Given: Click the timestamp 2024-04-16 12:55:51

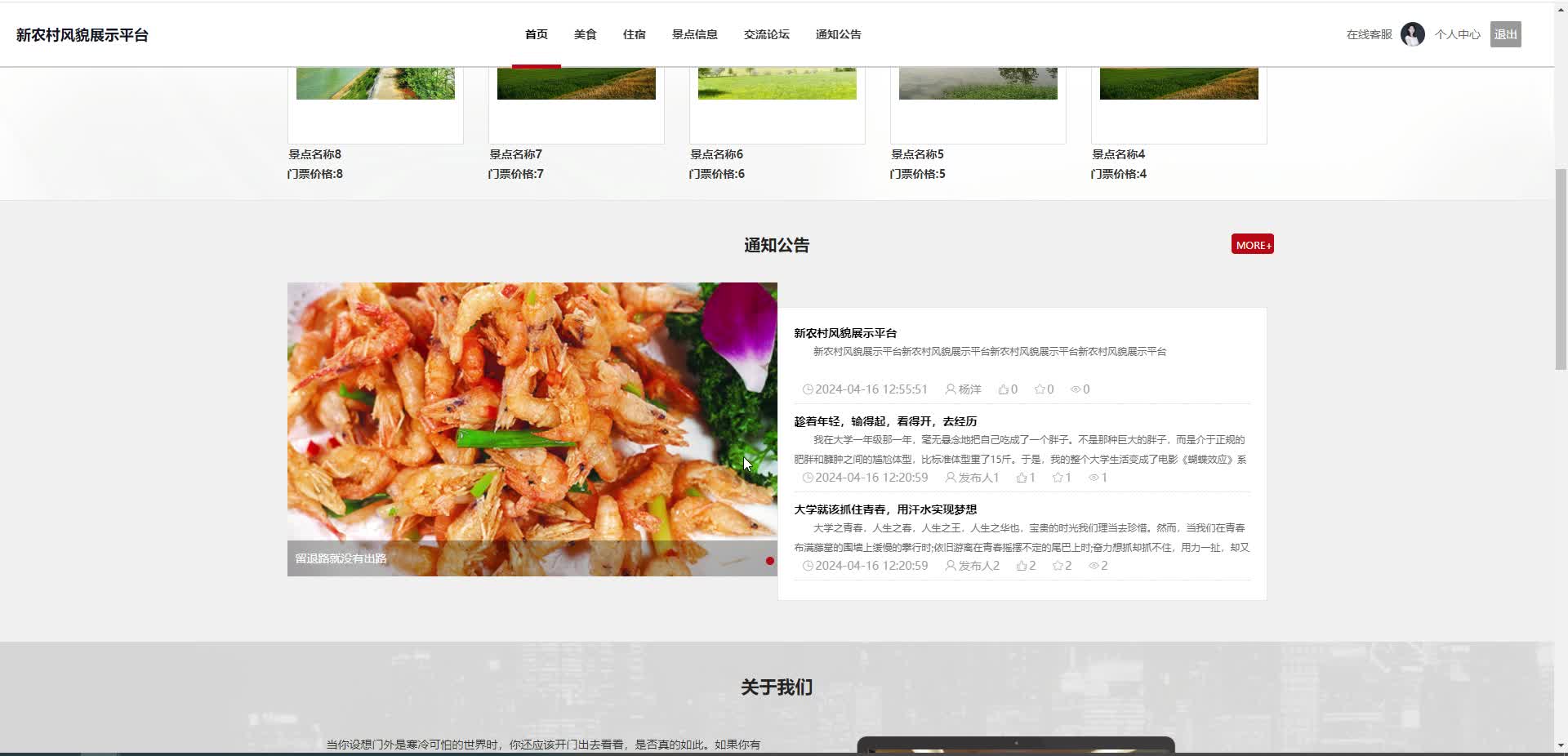Looking at the screenshot, I should click(x=871, y=389).
